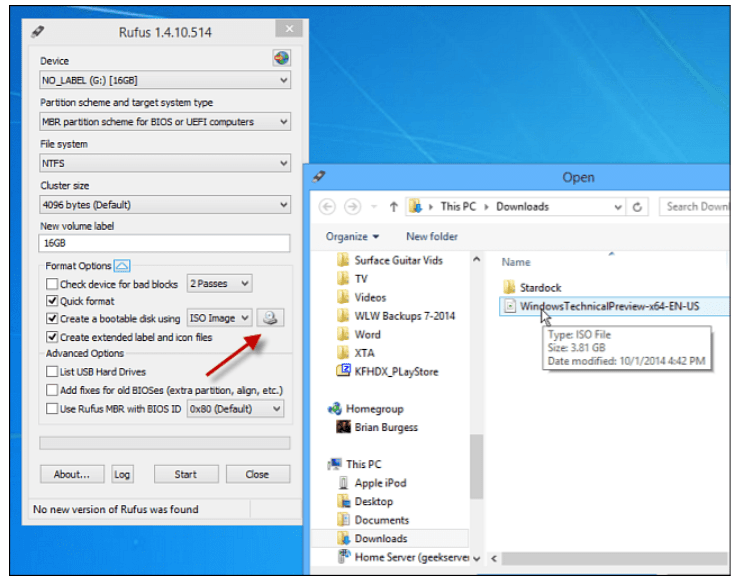This screenshot has height=586, width=737.
Task: Click the navigation pane scrollbar thumb
Action: (477, 466)
